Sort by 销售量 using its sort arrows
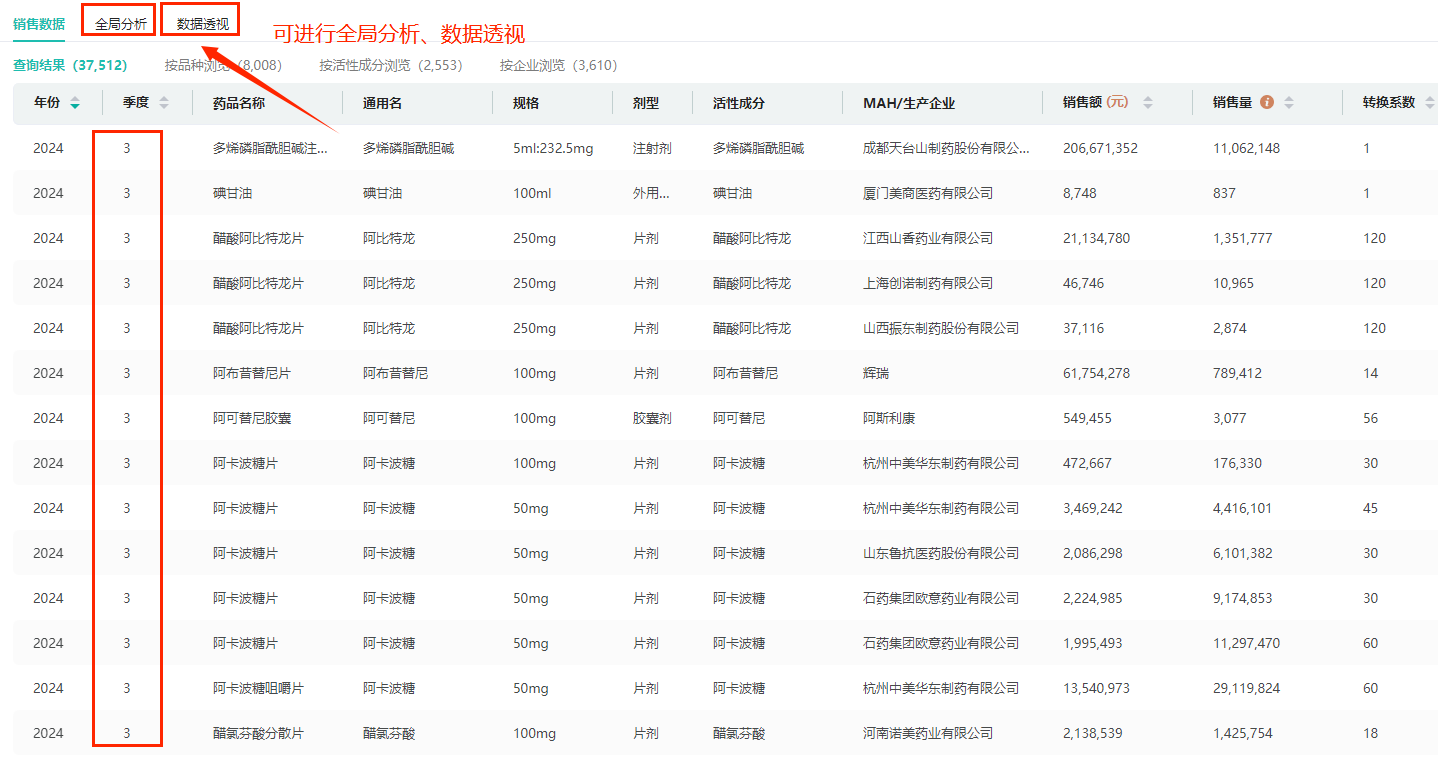Image resolution: width=1438 pixels, height=757 pixels. pos(1289,103)
